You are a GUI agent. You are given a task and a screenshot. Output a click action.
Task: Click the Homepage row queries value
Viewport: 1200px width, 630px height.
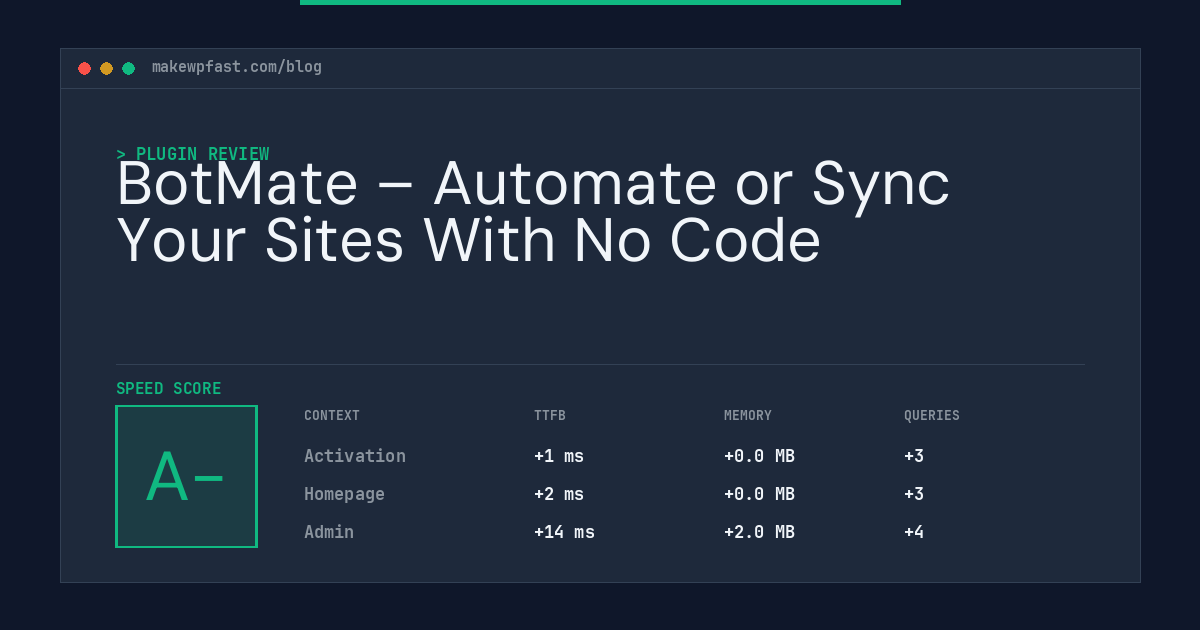(914, 494)
